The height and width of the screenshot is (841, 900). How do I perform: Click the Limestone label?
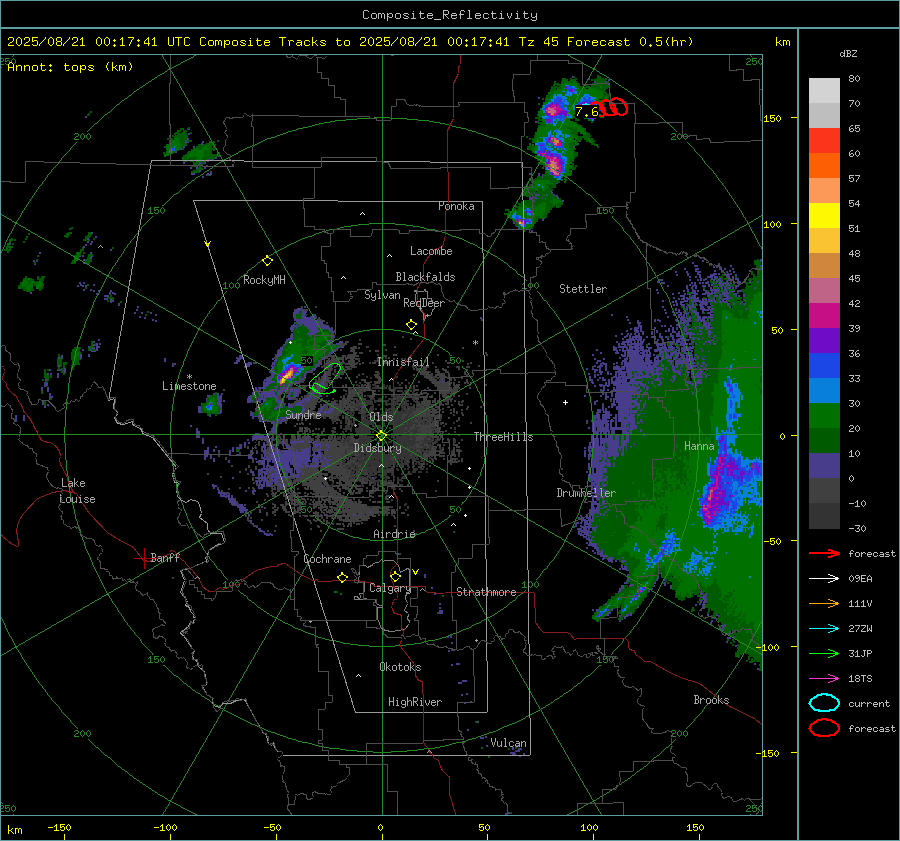point(189,386)
